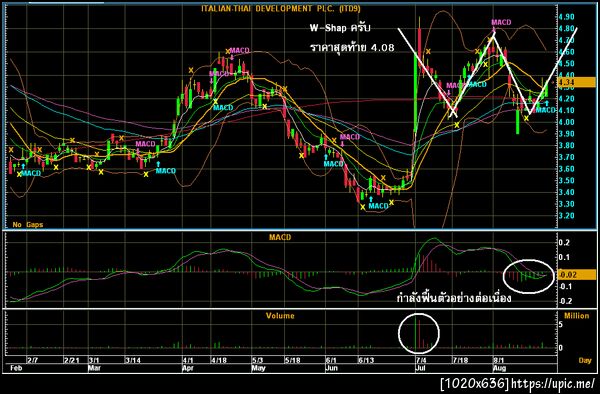
Task: Click the 4.60 price axis label
Action: click(566, 52)
